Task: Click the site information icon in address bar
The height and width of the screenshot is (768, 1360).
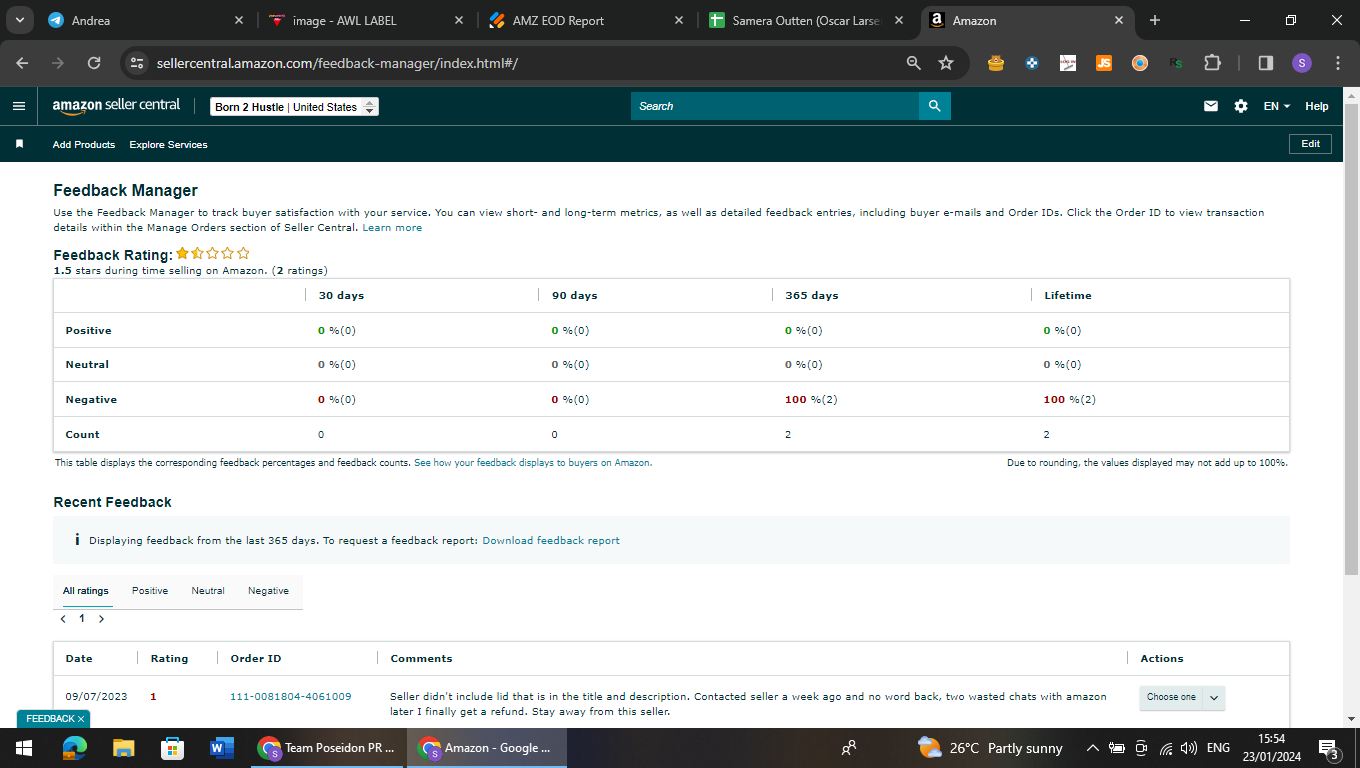Action: click(x=138, y=63)
